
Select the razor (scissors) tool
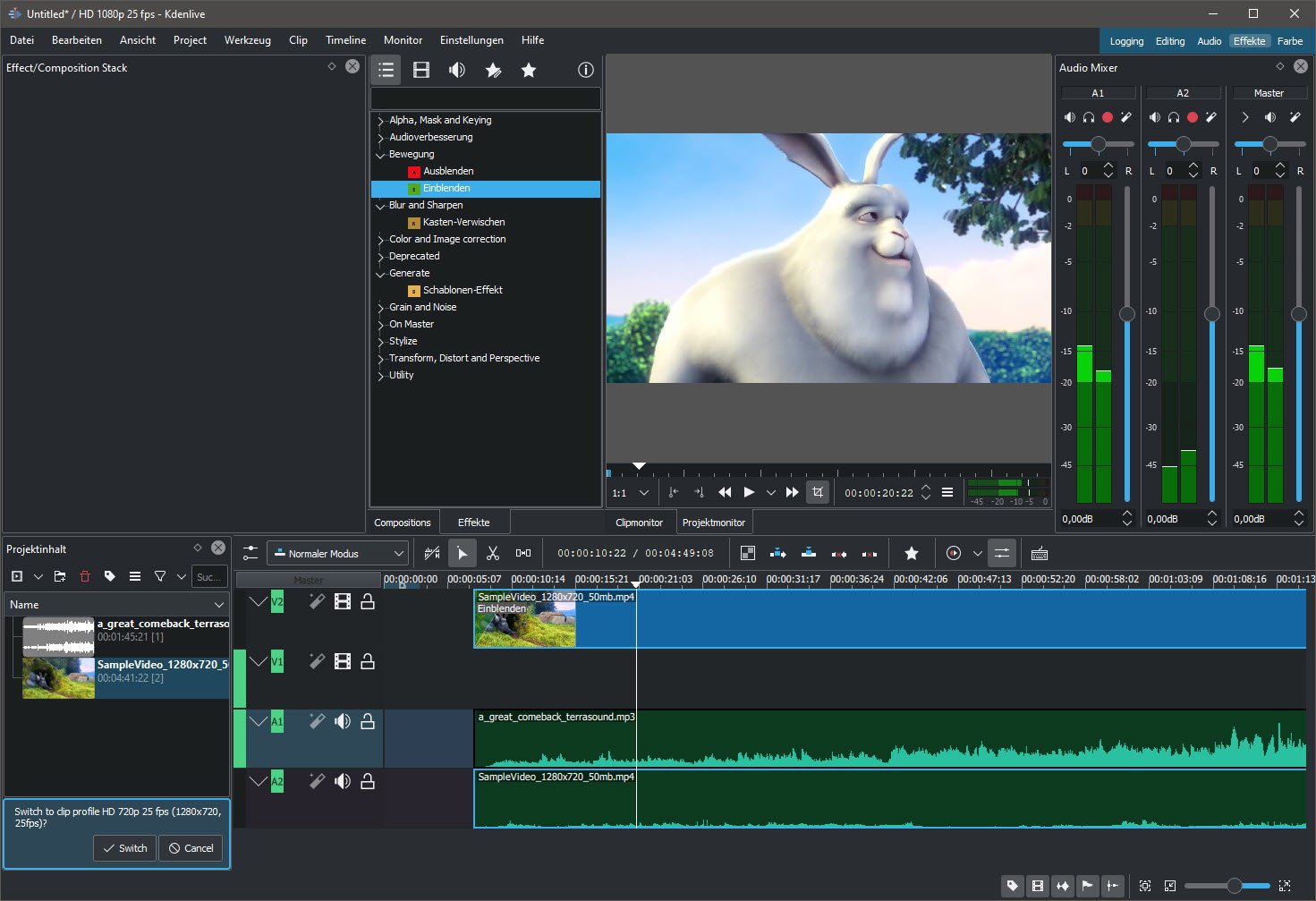point(493,554)
